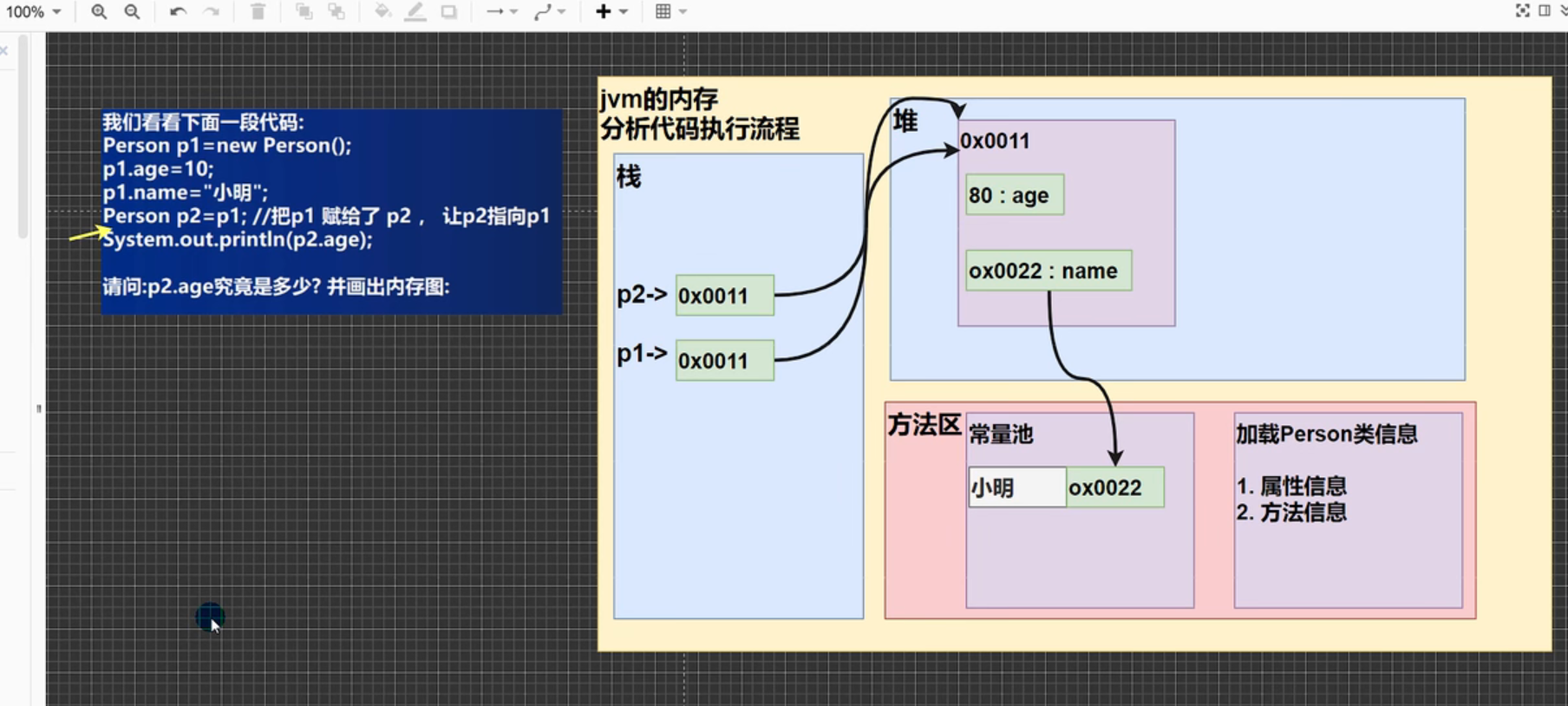Image resolution: width=1568 pixels, height=706 pixels.
Task: Click the To Back icon
Action: coord(336,11)
